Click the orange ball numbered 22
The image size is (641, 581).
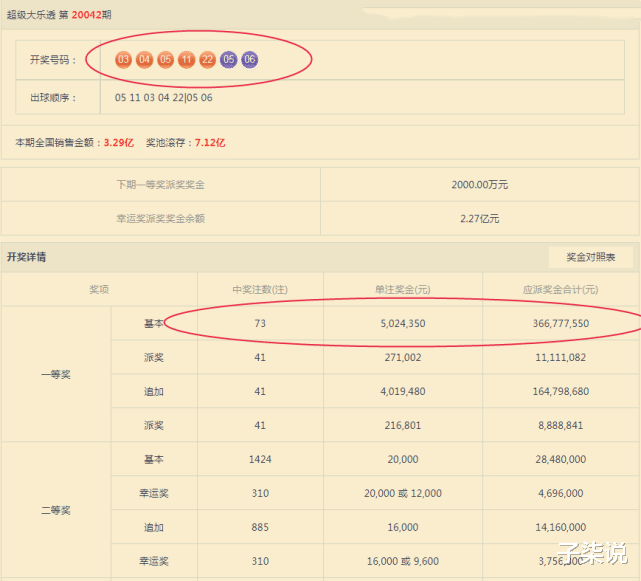tap(207, 60)
